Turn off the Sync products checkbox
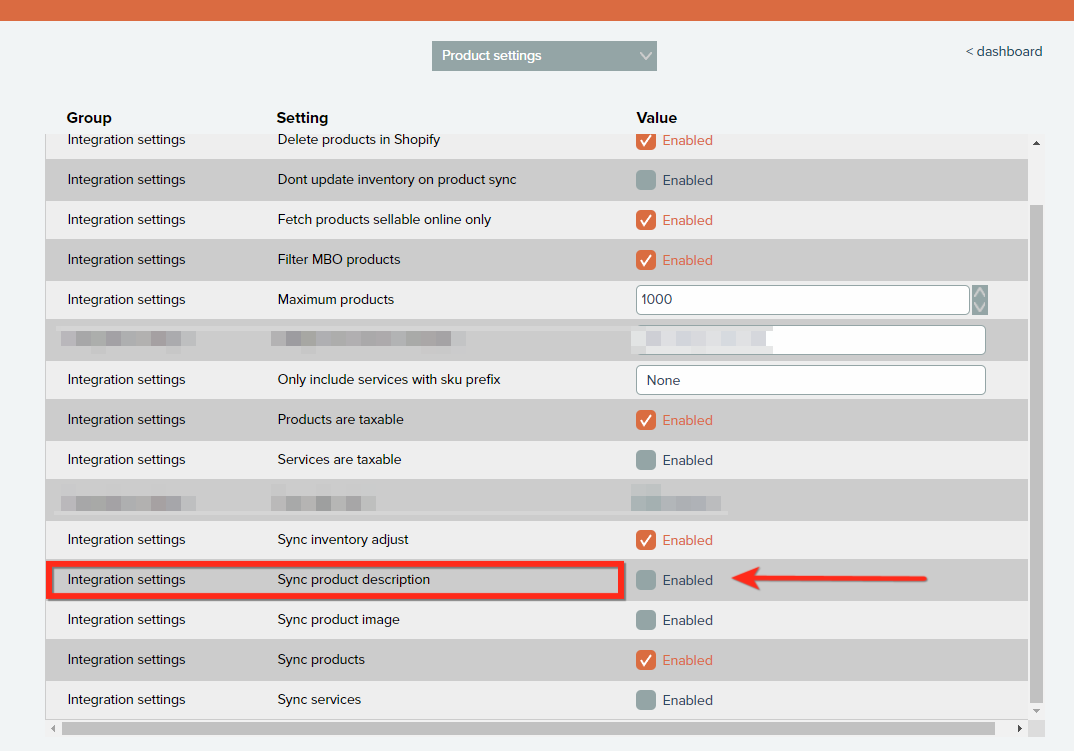 (646, 660)
